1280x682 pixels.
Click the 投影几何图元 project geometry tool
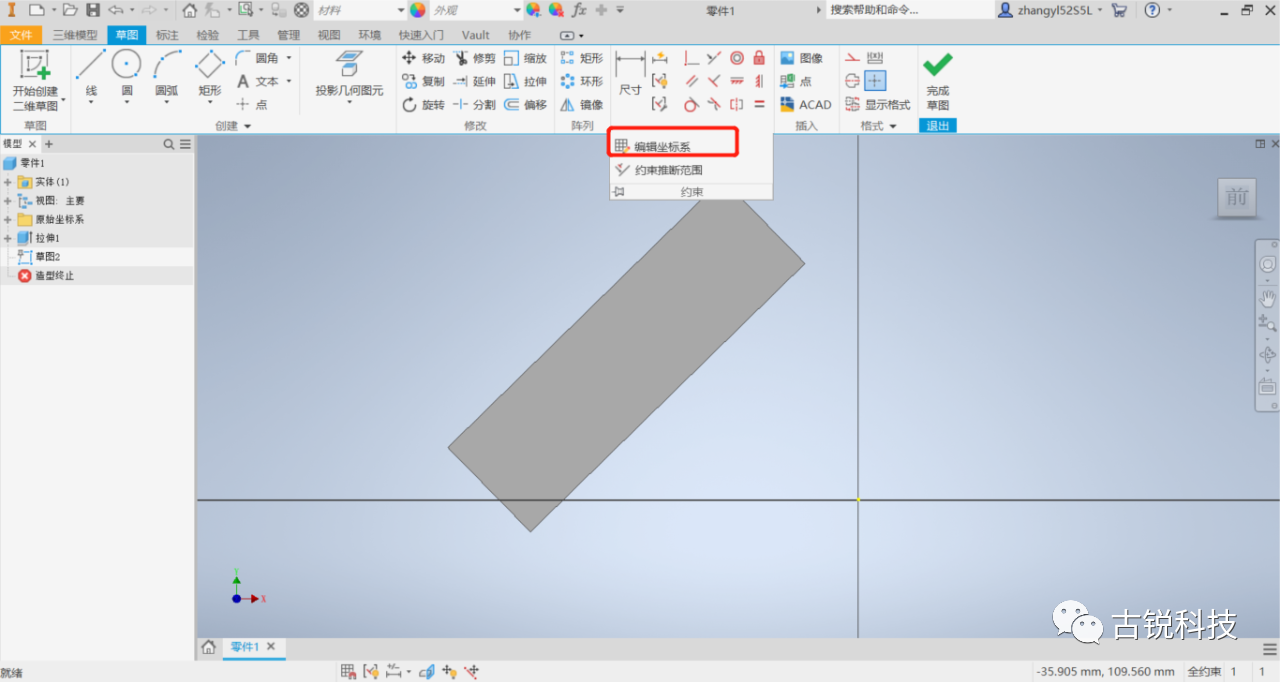(349, 78)
